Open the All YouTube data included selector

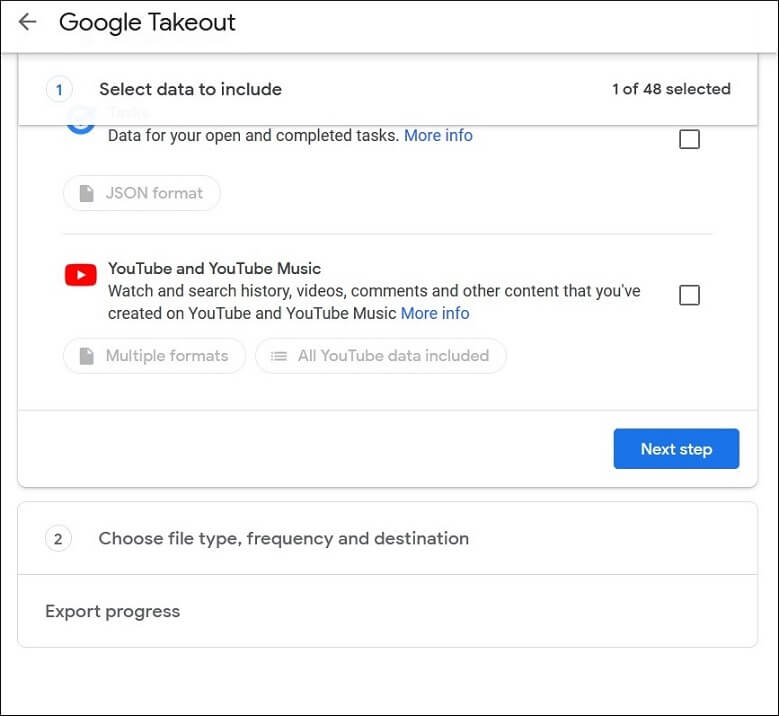click(x=381, y=356)
